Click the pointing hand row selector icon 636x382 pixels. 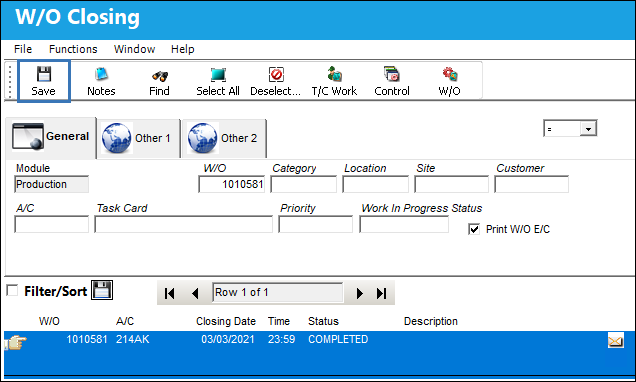(x=15, y=342)
